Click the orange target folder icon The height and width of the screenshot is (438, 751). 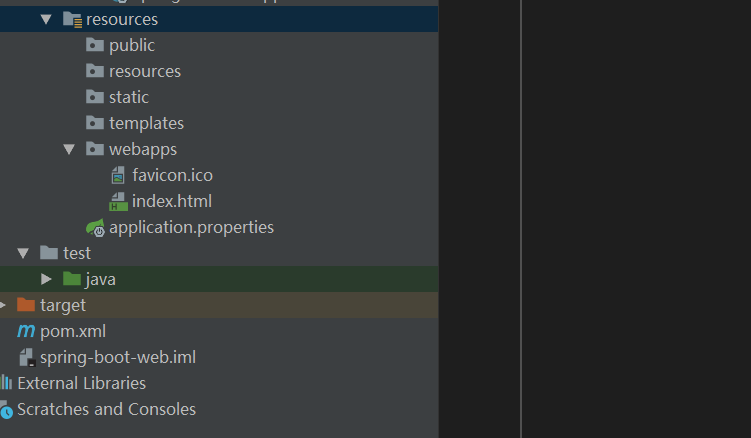[26, 305]
